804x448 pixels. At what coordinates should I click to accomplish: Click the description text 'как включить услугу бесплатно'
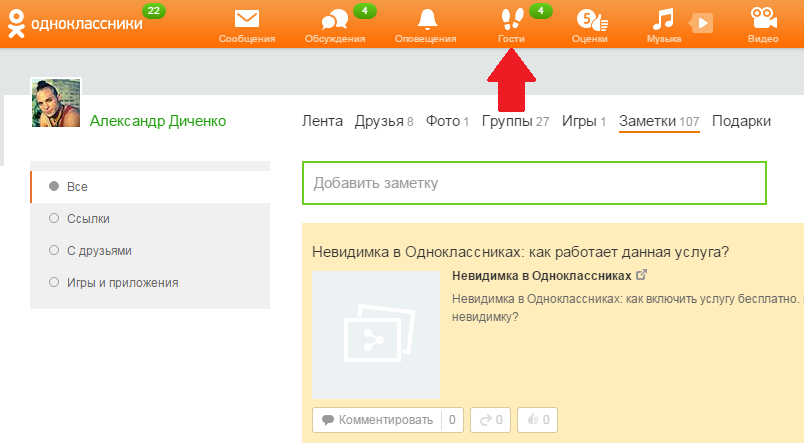click(x=712, y=299)
